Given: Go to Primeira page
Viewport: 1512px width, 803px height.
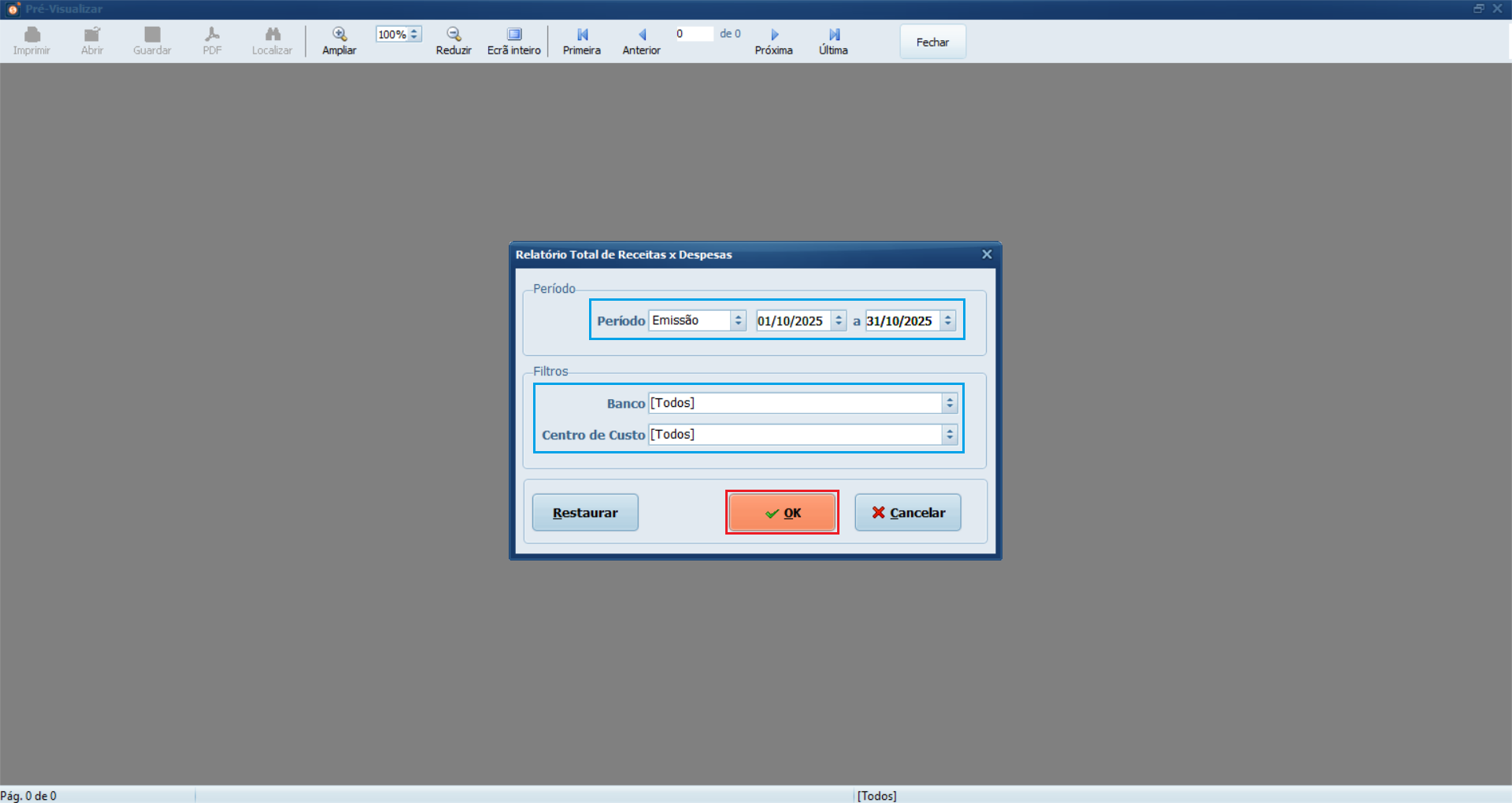Looking at the screenshot, I should (x=582, y=35).
